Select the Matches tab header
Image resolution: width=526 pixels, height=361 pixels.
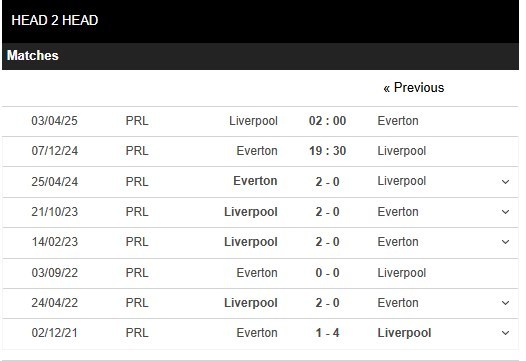(x=33, y=55)
